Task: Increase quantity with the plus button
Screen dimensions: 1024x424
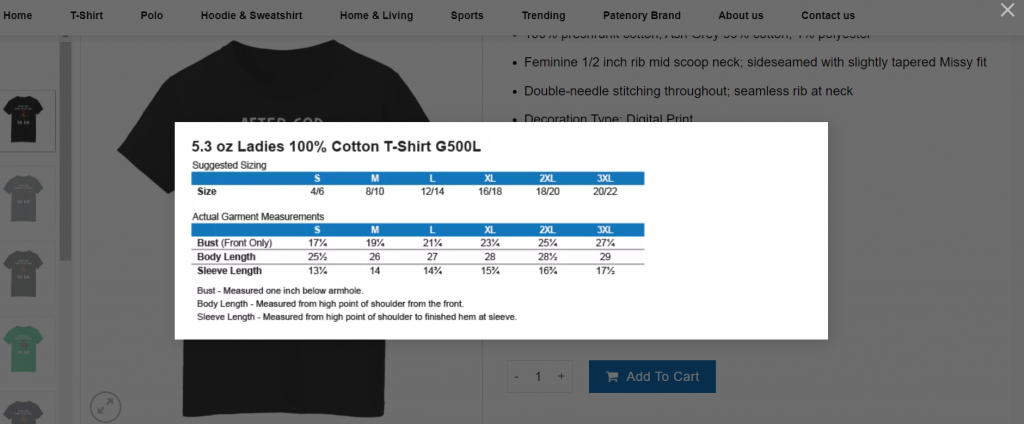Action: (561, 376)
